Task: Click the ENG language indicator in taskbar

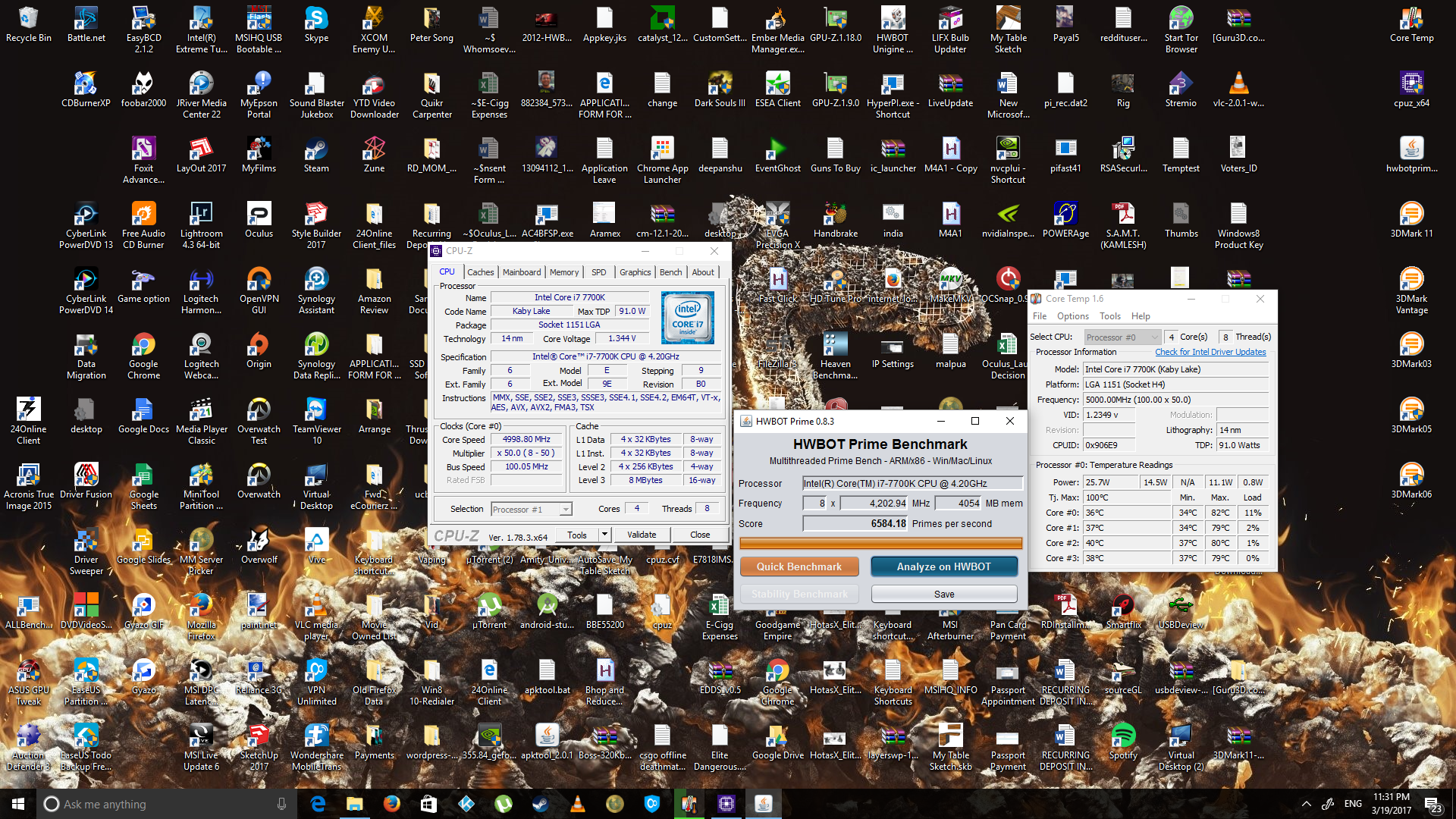Action: tap(1353, 804)
